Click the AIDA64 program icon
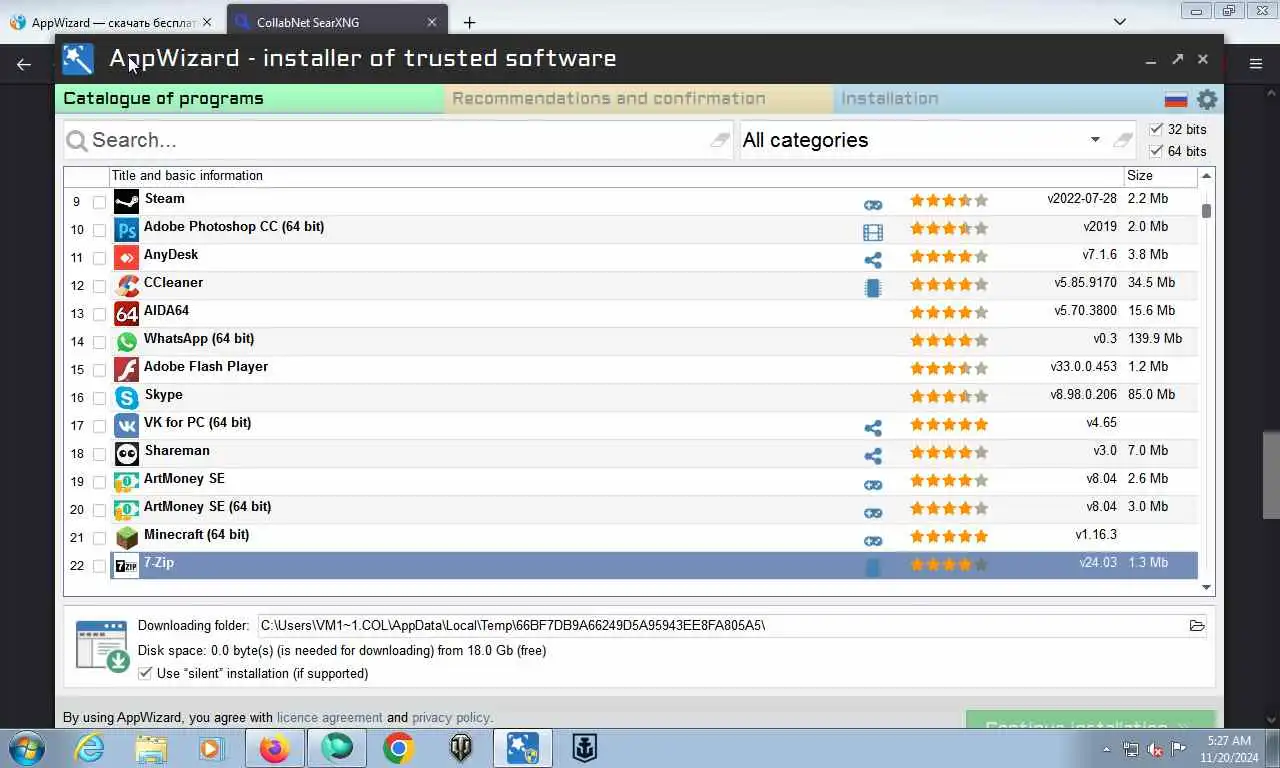Image resolution: width=1280 pixels, height=768 pixels. pos(126,314)
